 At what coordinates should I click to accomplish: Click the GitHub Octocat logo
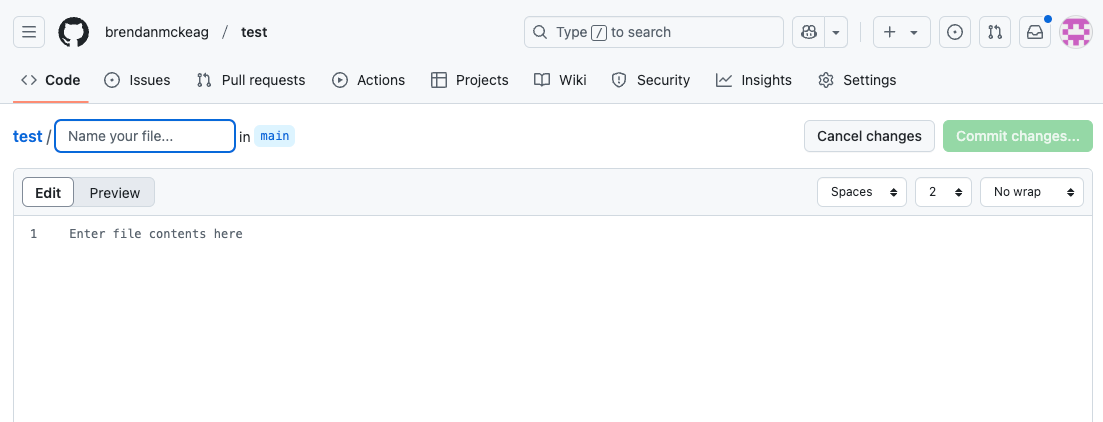click(74, 32)
